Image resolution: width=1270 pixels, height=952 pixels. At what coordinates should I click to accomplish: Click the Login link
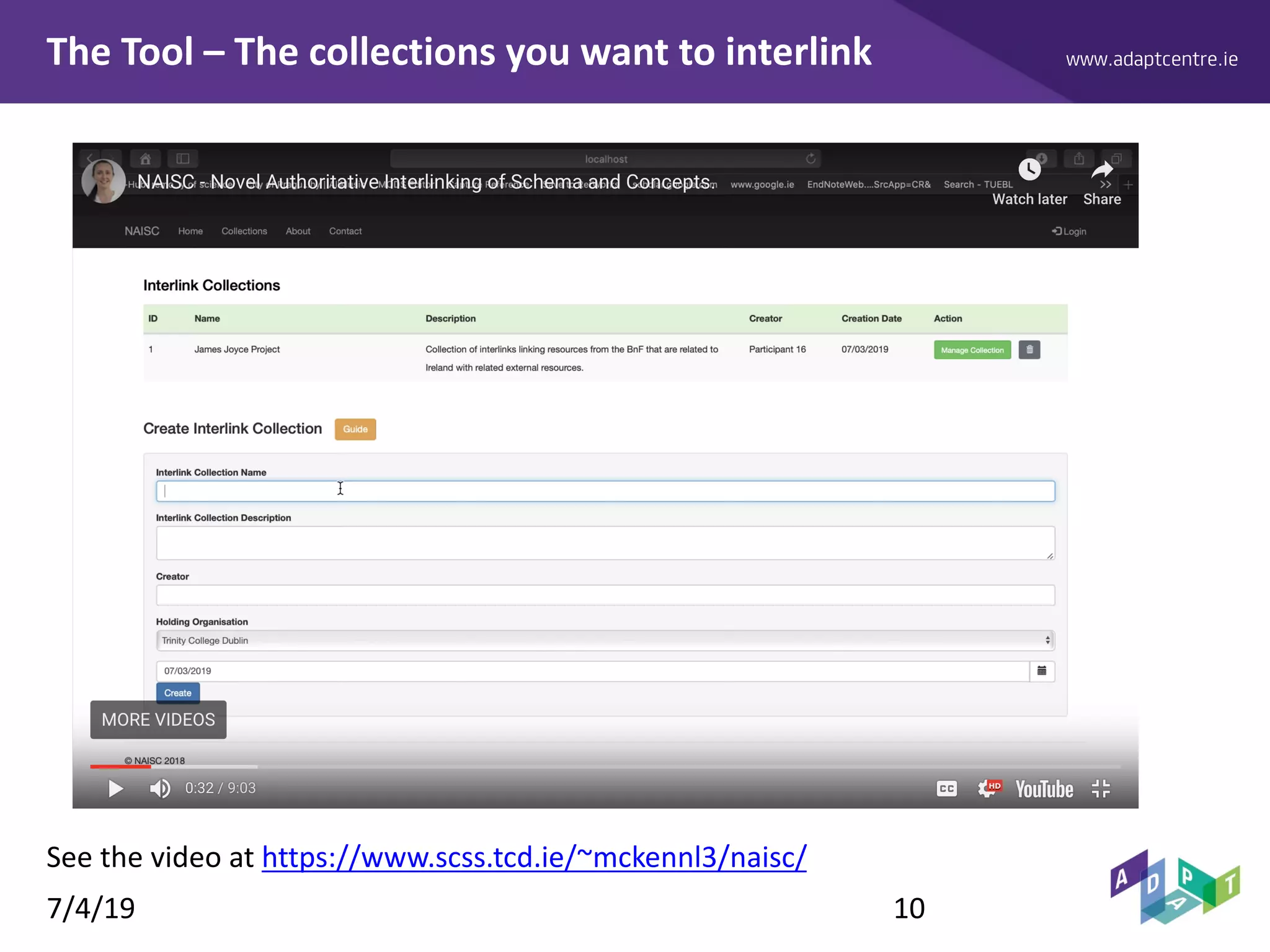coord(1069,231)
